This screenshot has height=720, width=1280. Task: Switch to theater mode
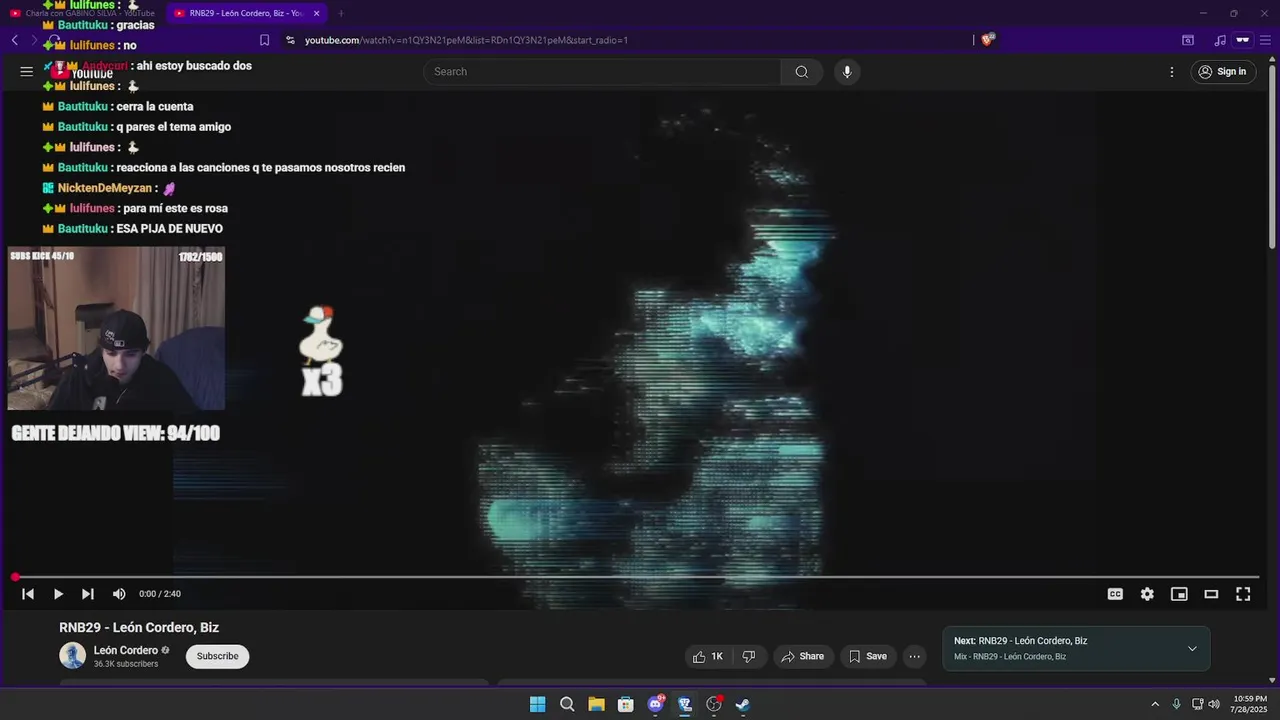click(x=1211, y=594)
